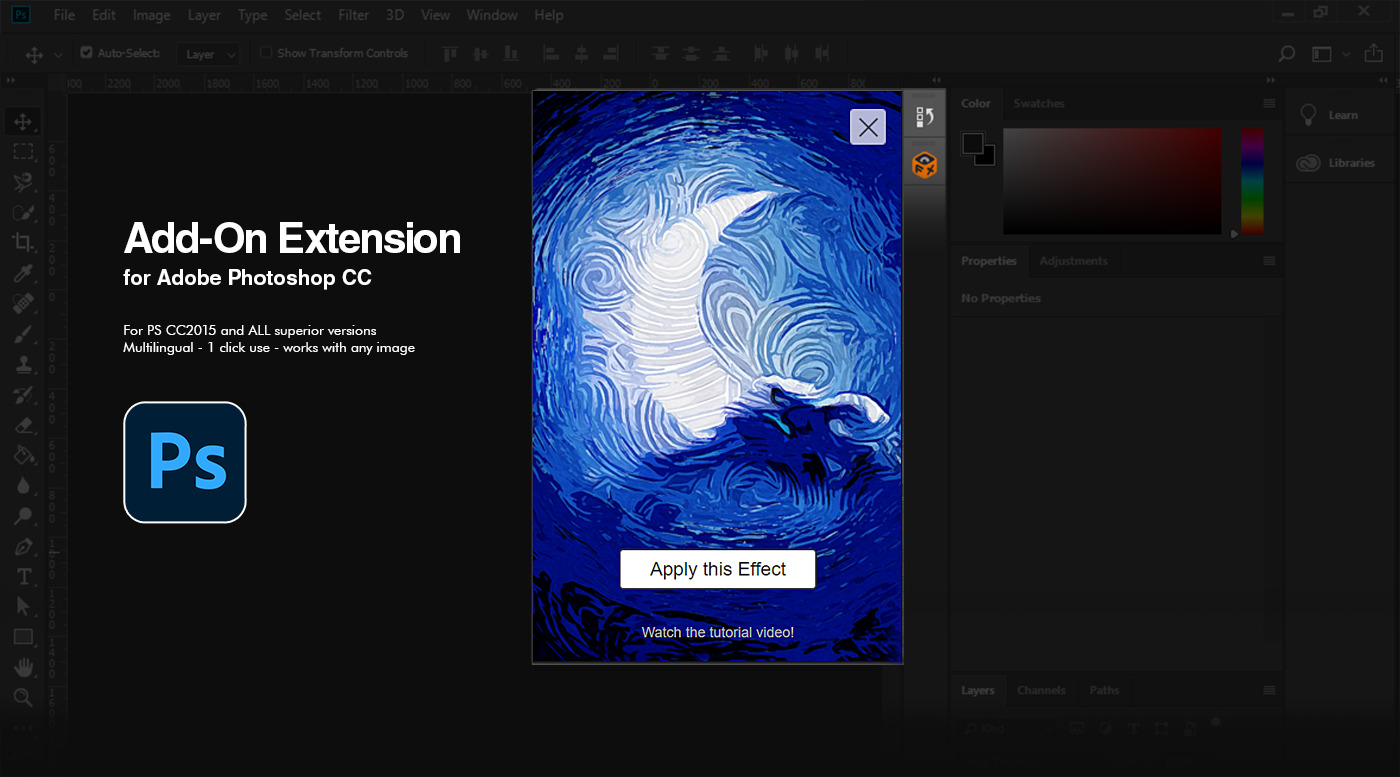Select the Move tool in the toolbar
The height and width of the screenshot is (777, 1400).
(22, 122)
